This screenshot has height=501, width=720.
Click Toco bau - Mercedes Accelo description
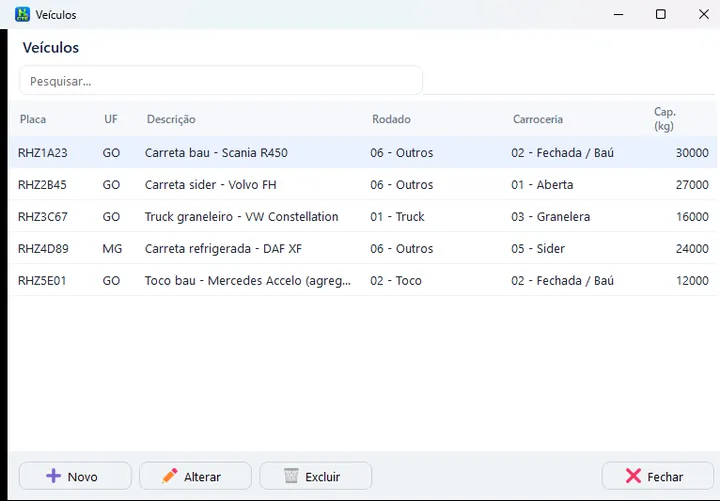[248, 281]
